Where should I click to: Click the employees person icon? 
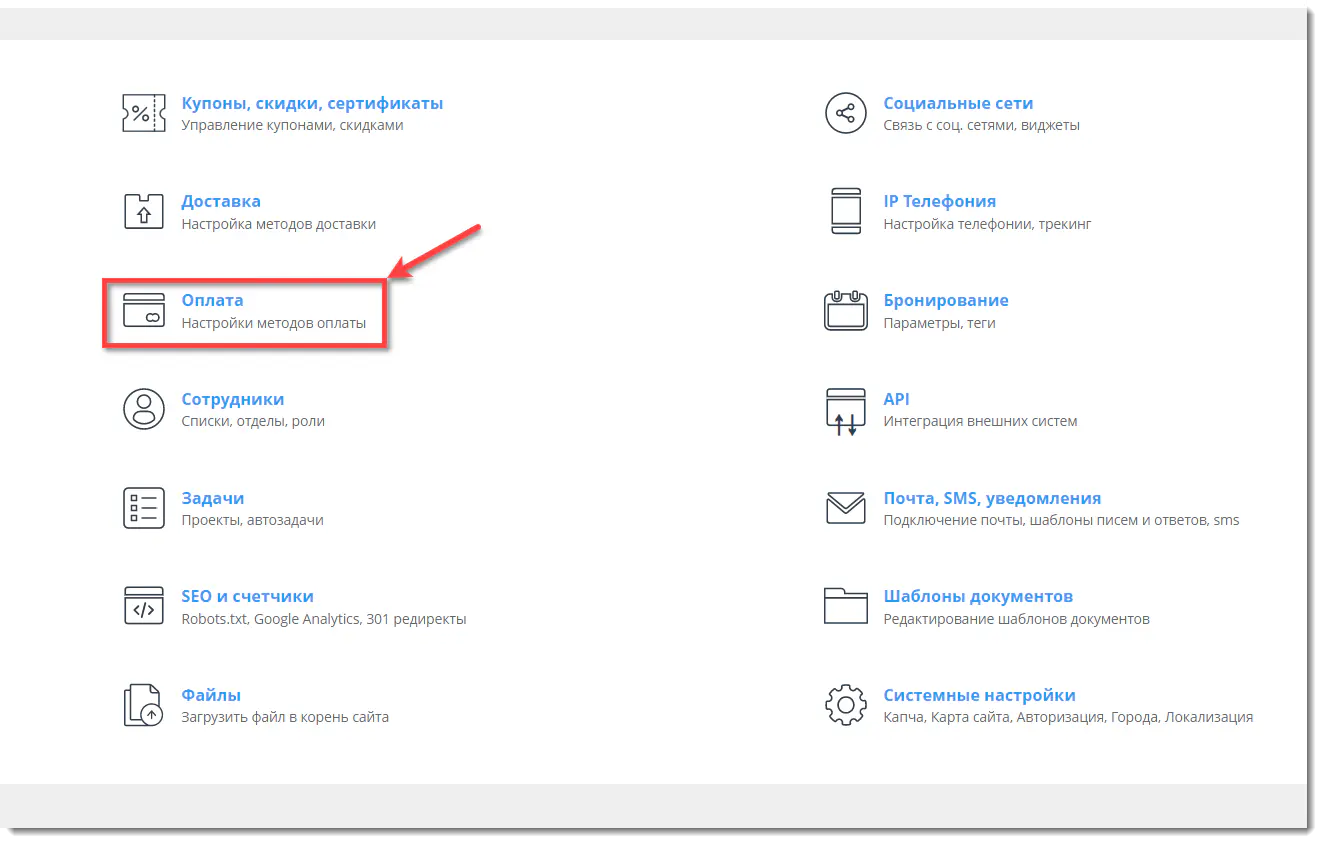pyautogui.click(x=143, y=409)
